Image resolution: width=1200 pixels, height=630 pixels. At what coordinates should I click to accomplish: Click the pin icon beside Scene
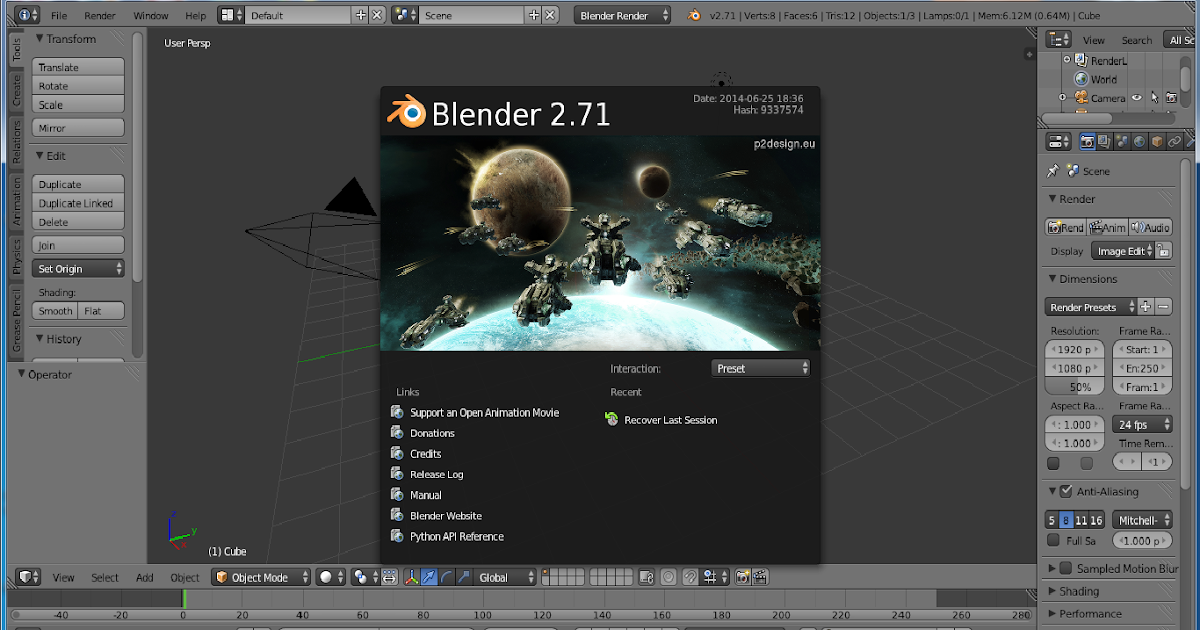(x=1053, y=171)
